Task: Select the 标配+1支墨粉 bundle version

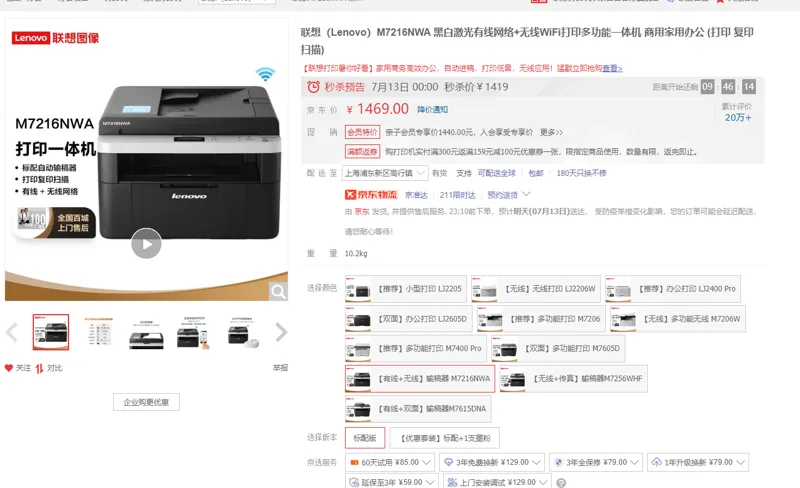Action: point(445,438)
